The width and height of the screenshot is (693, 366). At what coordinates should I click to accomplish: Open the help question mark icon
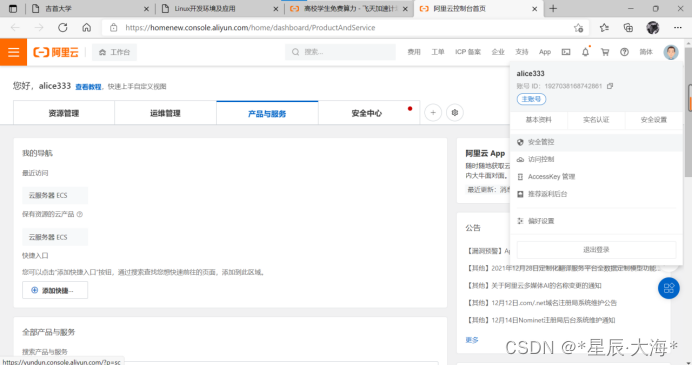(624, 52)
